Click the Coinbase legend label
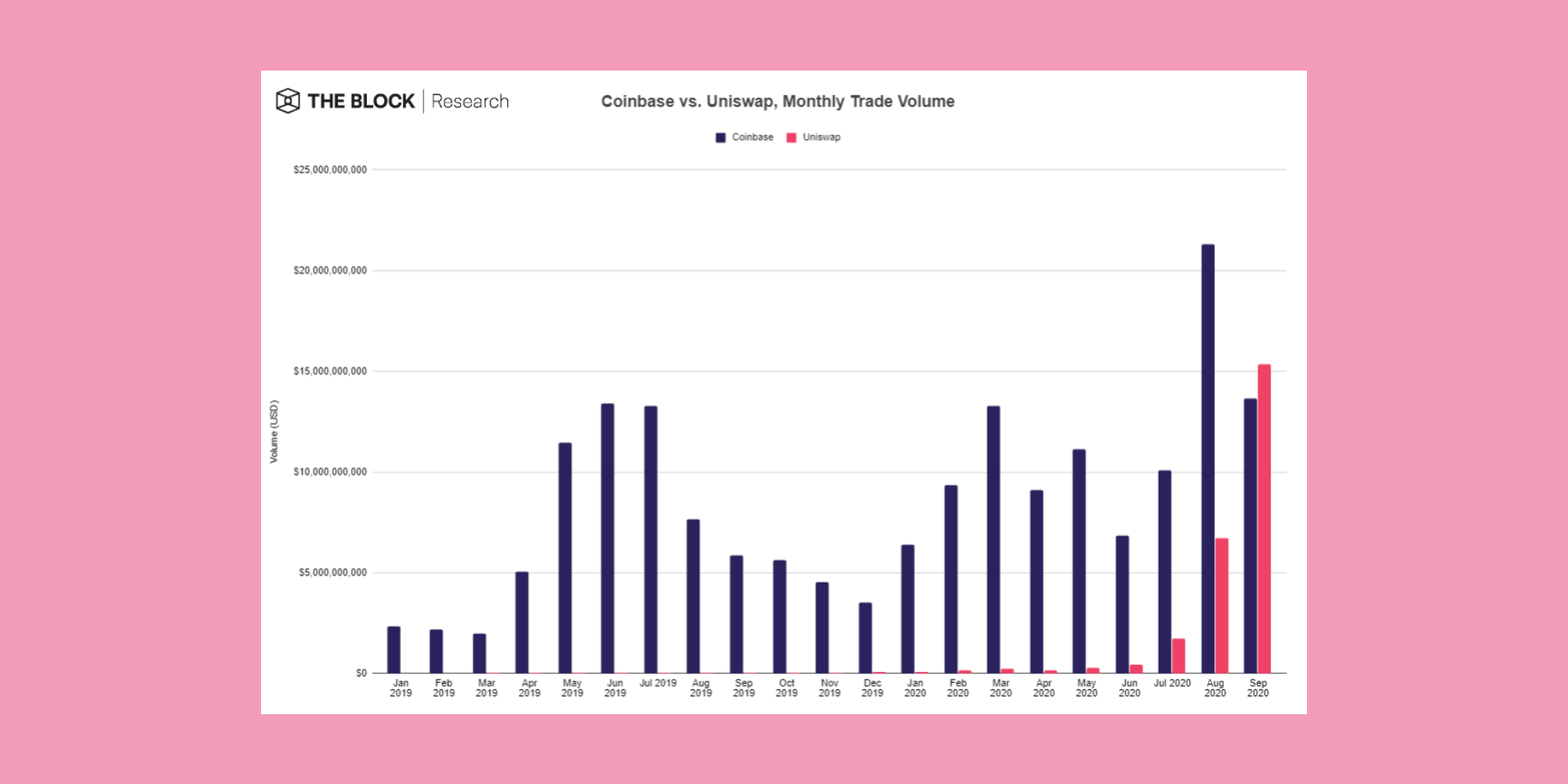The height and width of the screenshot is (784, 1568). tap(753, 137)
